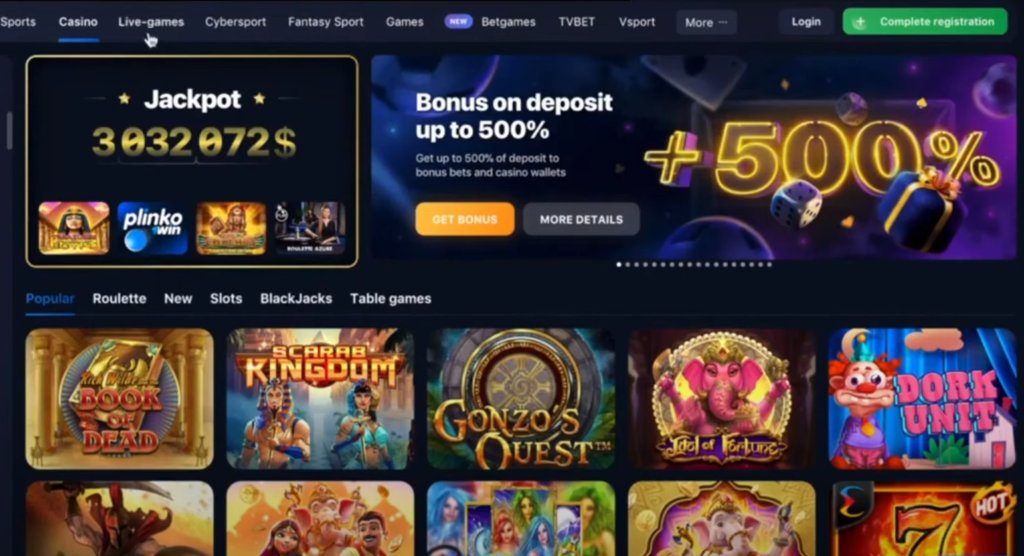Screen dimensions: 1024x556
Task: Click the NEW badge beside Betgames
Action: click(x=458, y=22)
